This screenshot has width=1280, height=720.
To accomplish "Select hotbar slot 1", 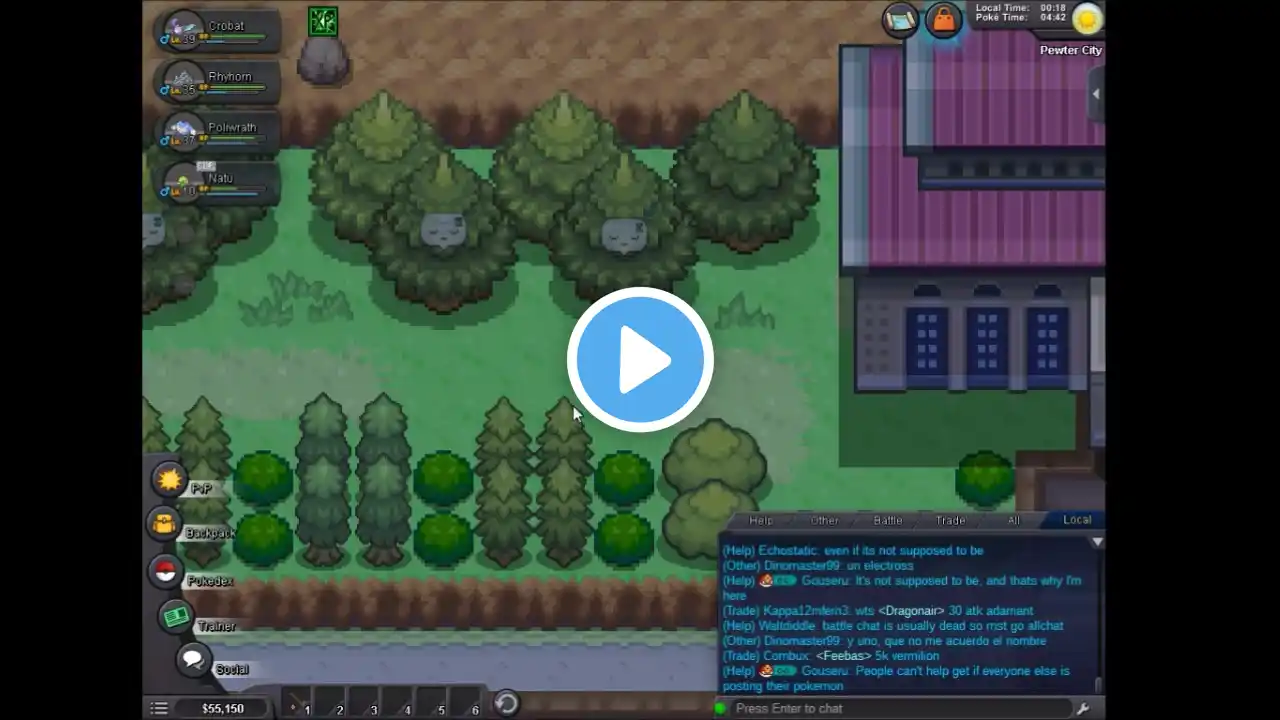I will point(297,703).
